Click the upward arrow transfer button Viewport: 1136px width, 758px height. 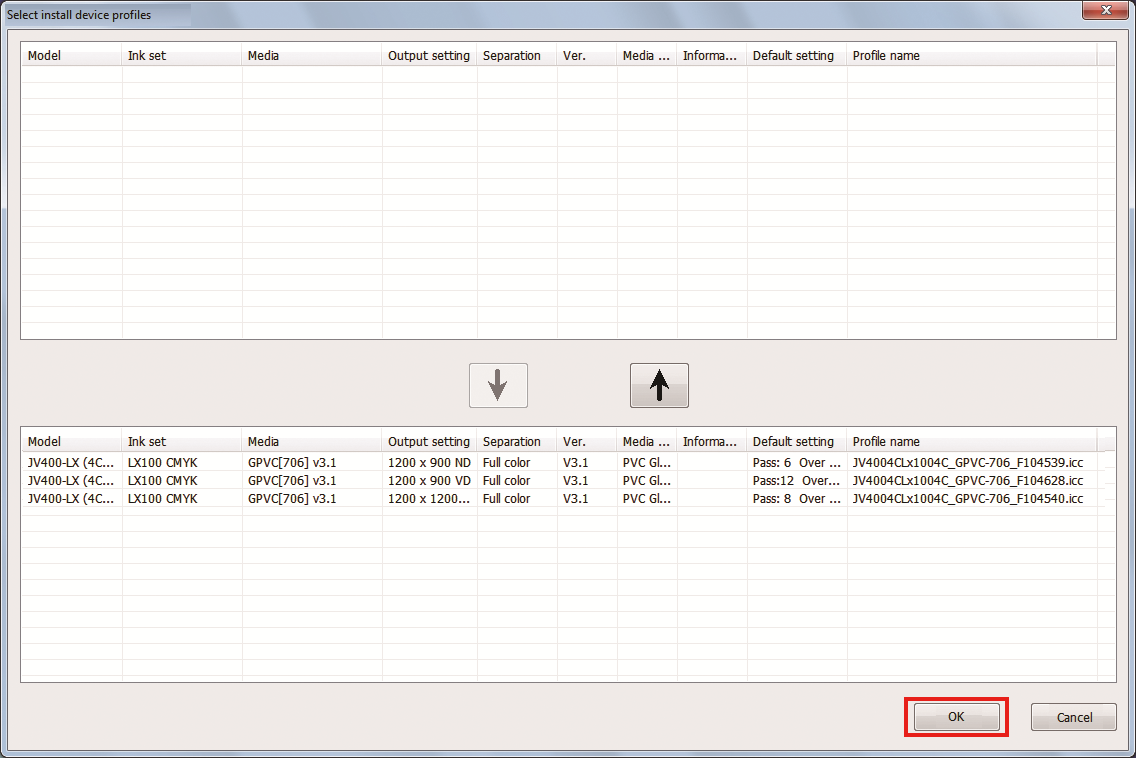pyautogui.click(x=658, y=385)
